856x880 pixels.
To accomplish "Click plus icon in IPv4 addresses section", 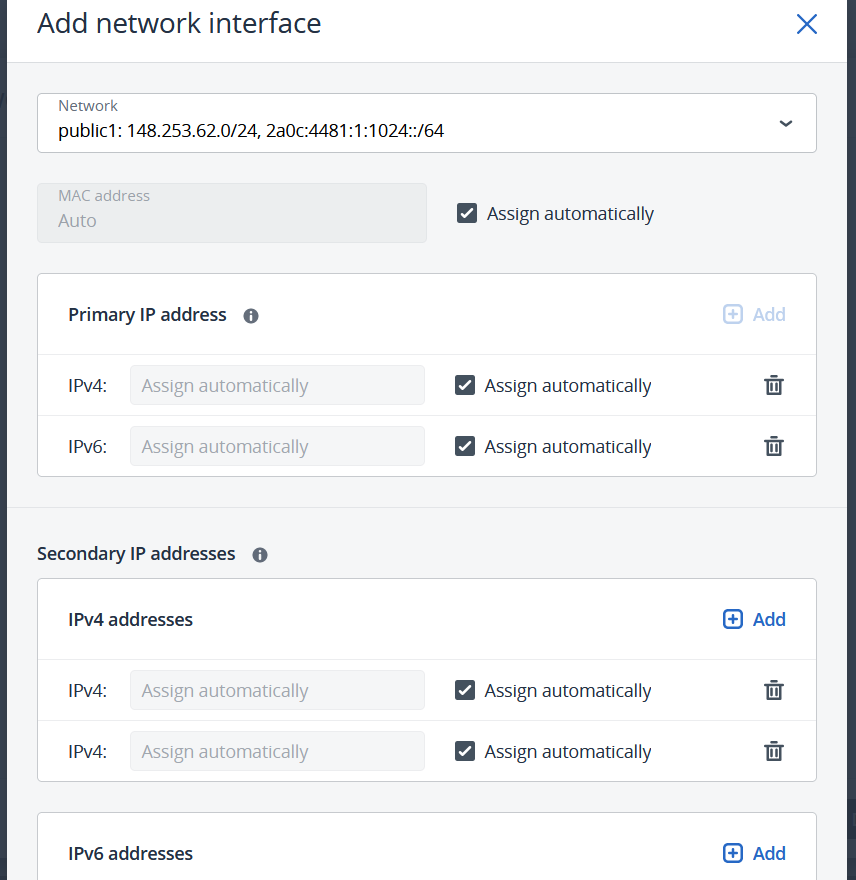I will (x=733, y=620).
